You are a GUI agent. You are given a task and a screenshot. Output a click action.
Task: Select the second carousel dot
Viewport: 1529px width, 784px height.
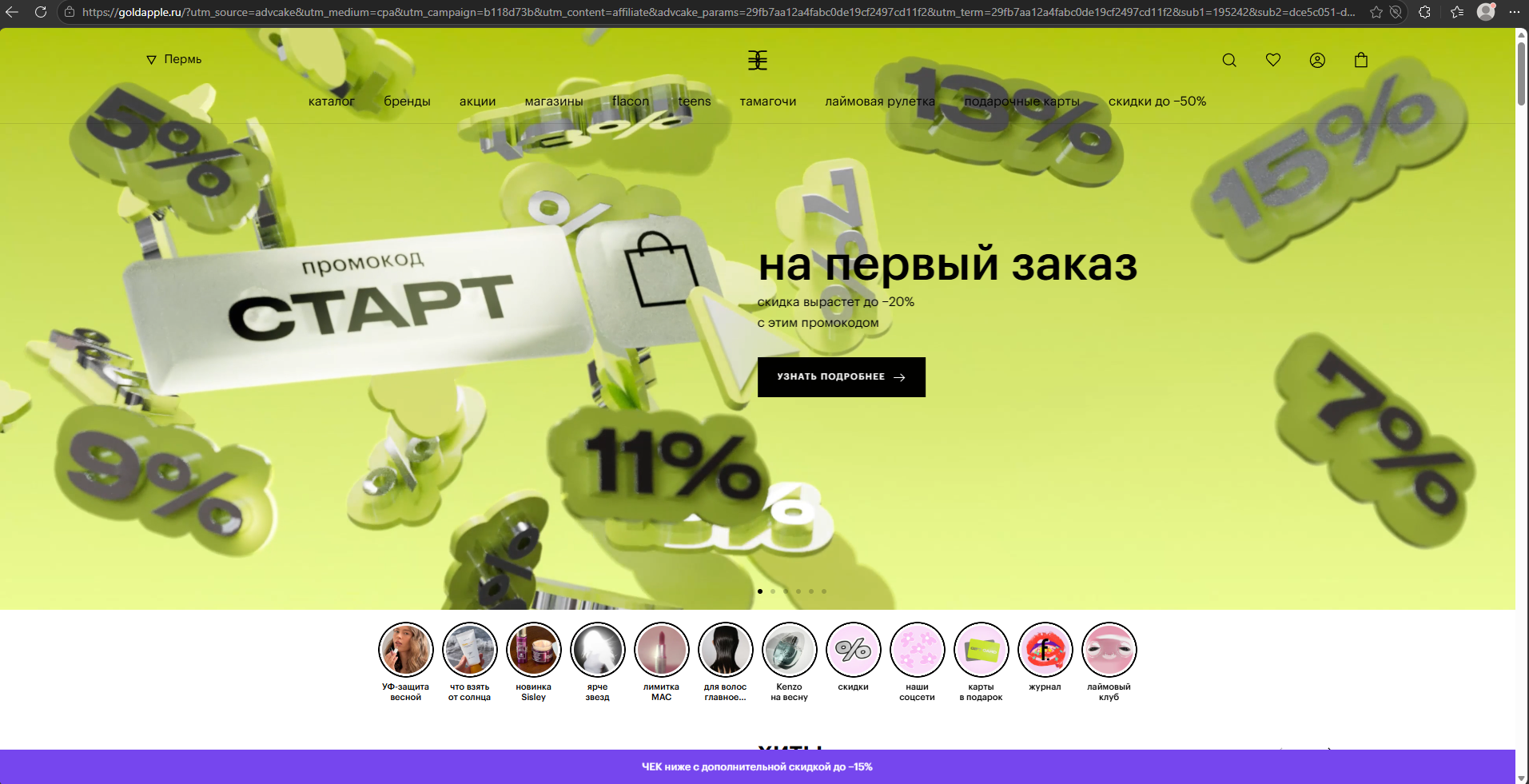click(x=773, y=591)
